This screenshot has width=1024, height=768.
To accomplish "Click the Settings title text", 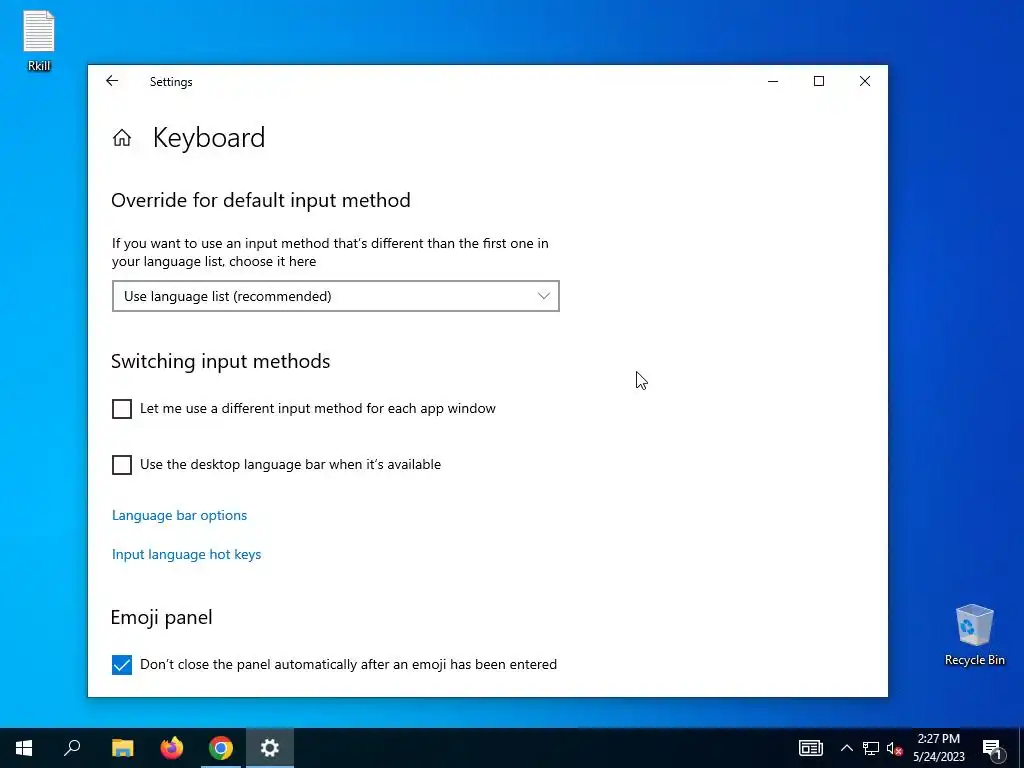I will point(171,82).
